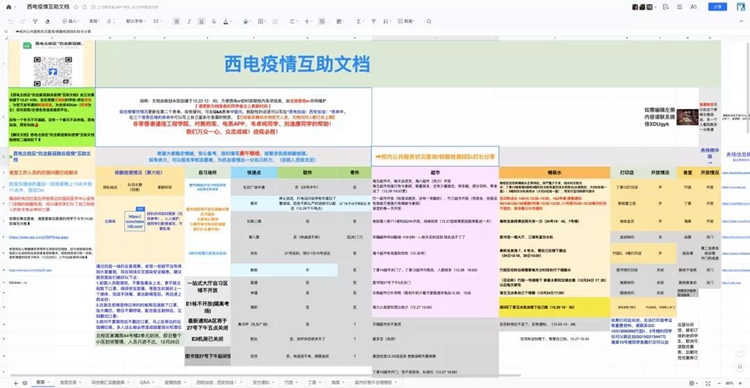Open the font size 22 dropdown
Screen dimensions: 750x388
click(x=158, y=22)
